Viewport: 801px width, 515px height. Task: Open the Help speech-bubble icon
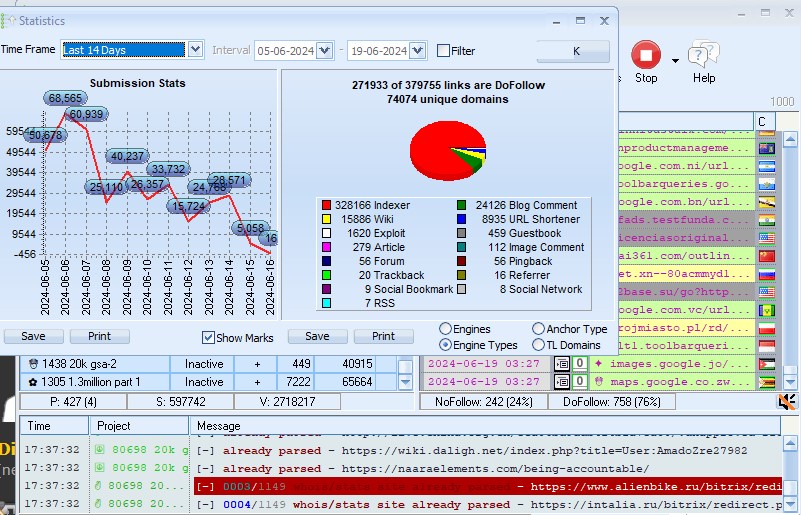[x=703, y=54]
